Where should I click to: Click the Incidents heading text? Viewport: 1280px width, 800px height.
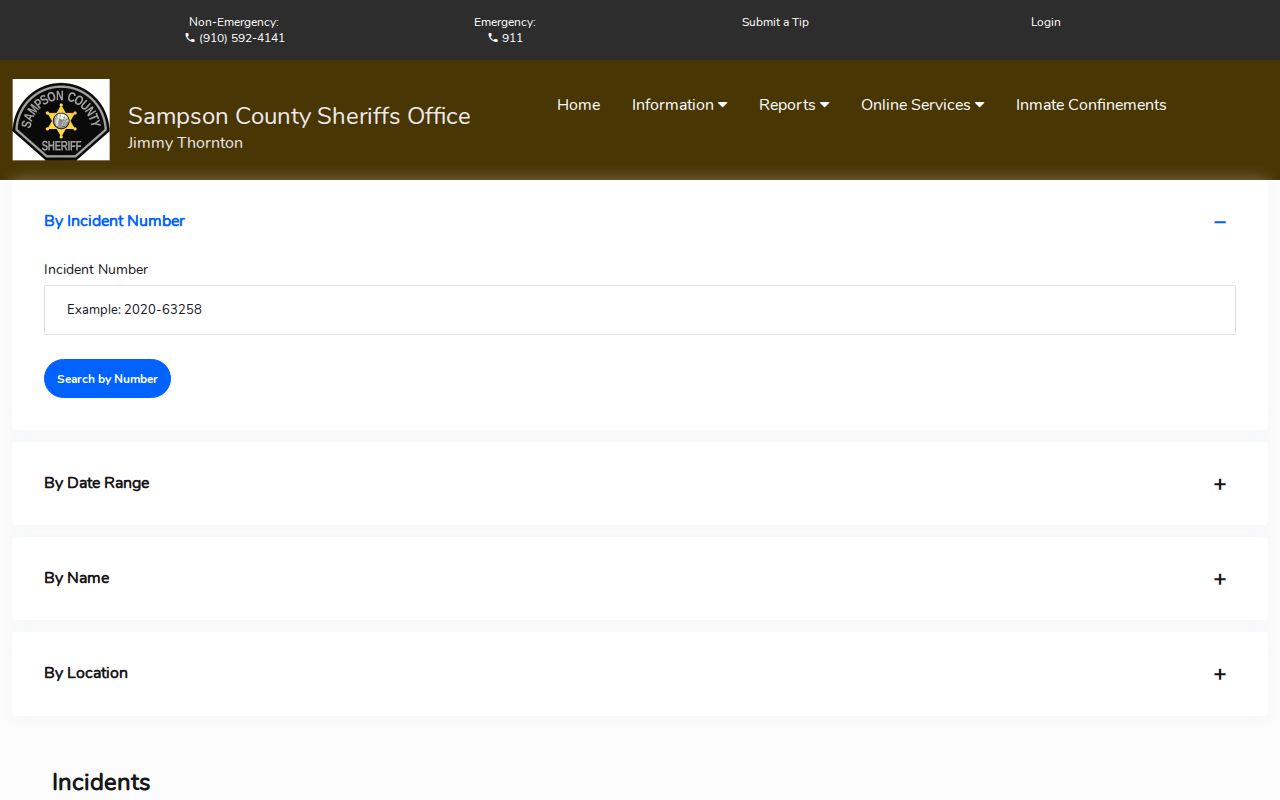coord(101,782)
